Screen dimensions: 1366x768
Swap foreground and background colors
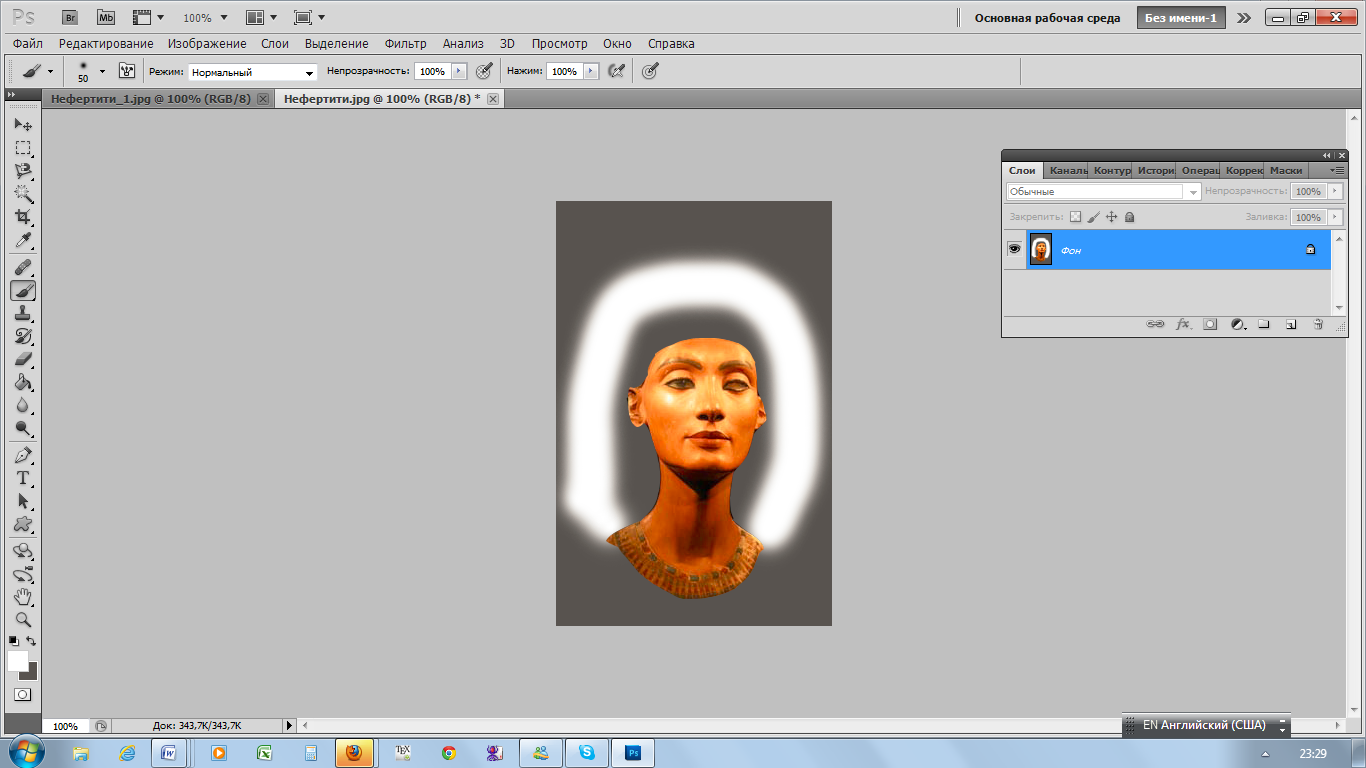[32, 641]
